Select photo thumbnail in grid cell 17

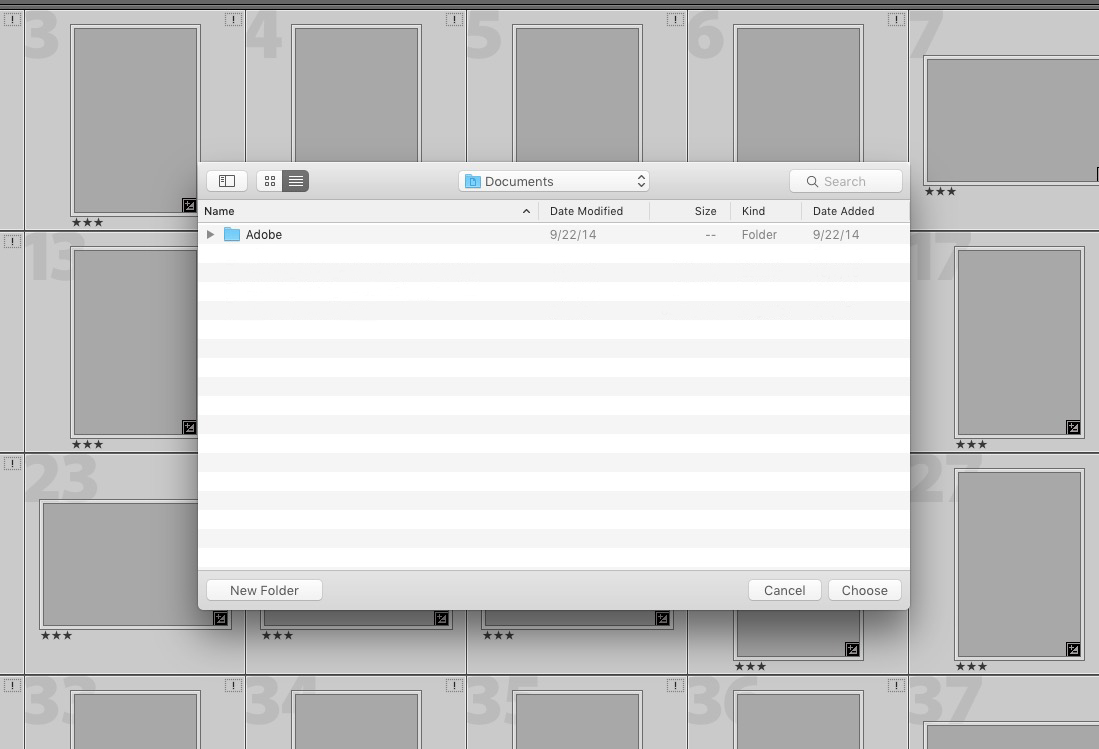1019,342
